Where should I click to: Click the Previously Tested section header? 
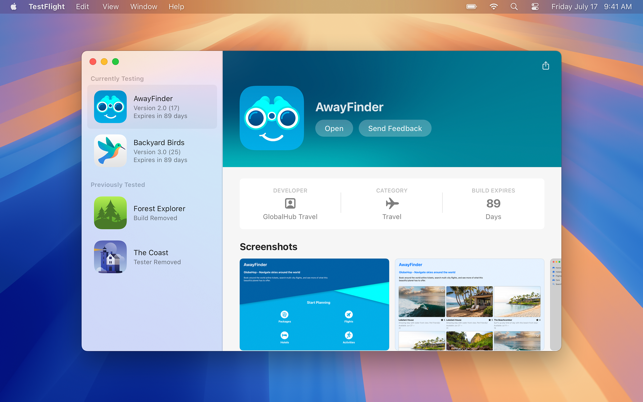pos(118,185)
